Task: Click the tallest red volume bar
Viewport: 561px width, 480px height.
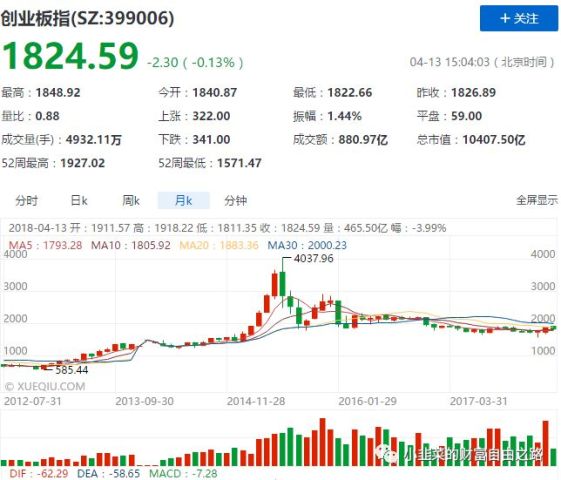Action: click(322, 442)
